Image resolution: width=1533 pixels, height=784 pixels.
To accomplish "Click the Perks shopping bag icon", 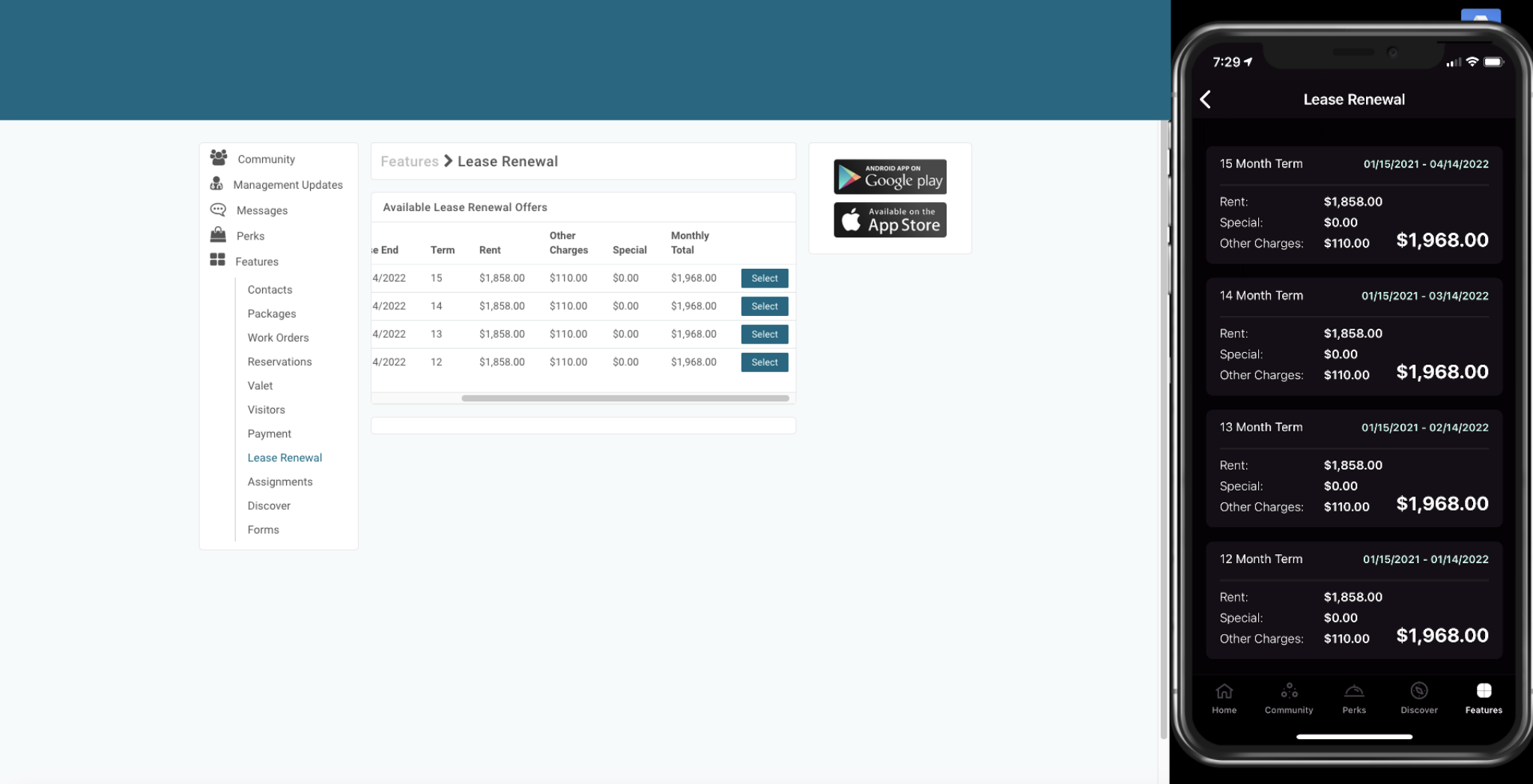I will click(x=218, y=235).
